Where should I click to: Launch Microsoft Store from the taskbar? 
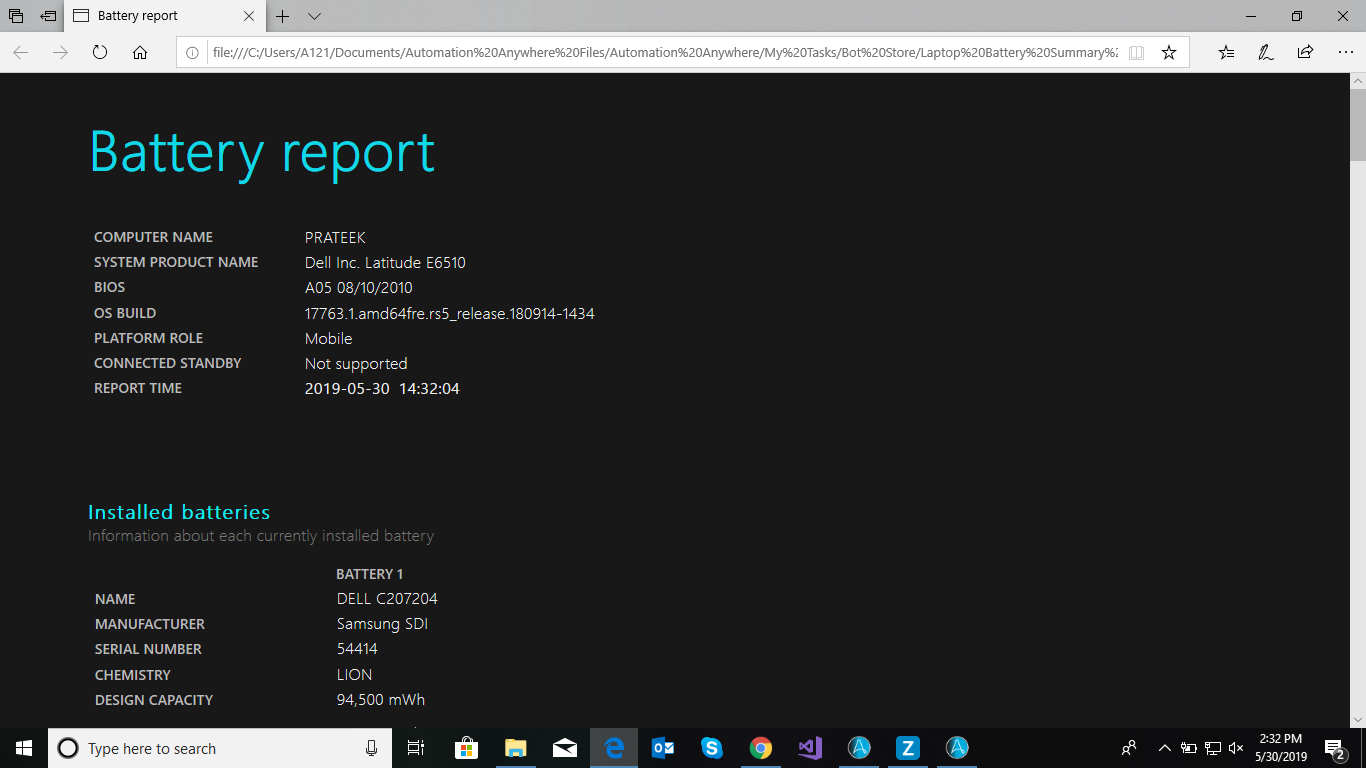click(x=466, y=748)
